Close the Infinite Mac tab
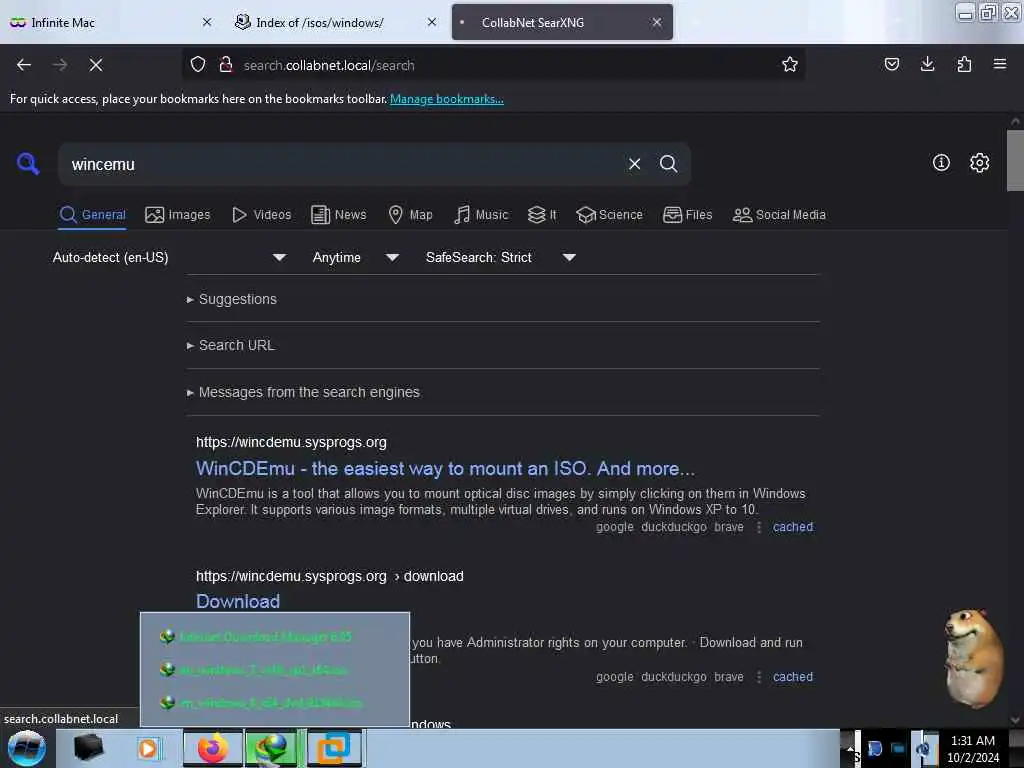Image resolution: width=1024 pixels, height=768 pixels. click(207, 22)
